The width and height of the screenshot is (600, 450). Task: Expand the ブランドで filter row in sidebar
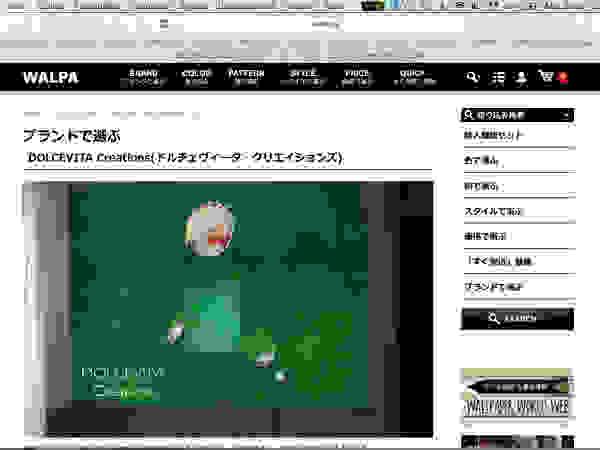coord(519,287)
